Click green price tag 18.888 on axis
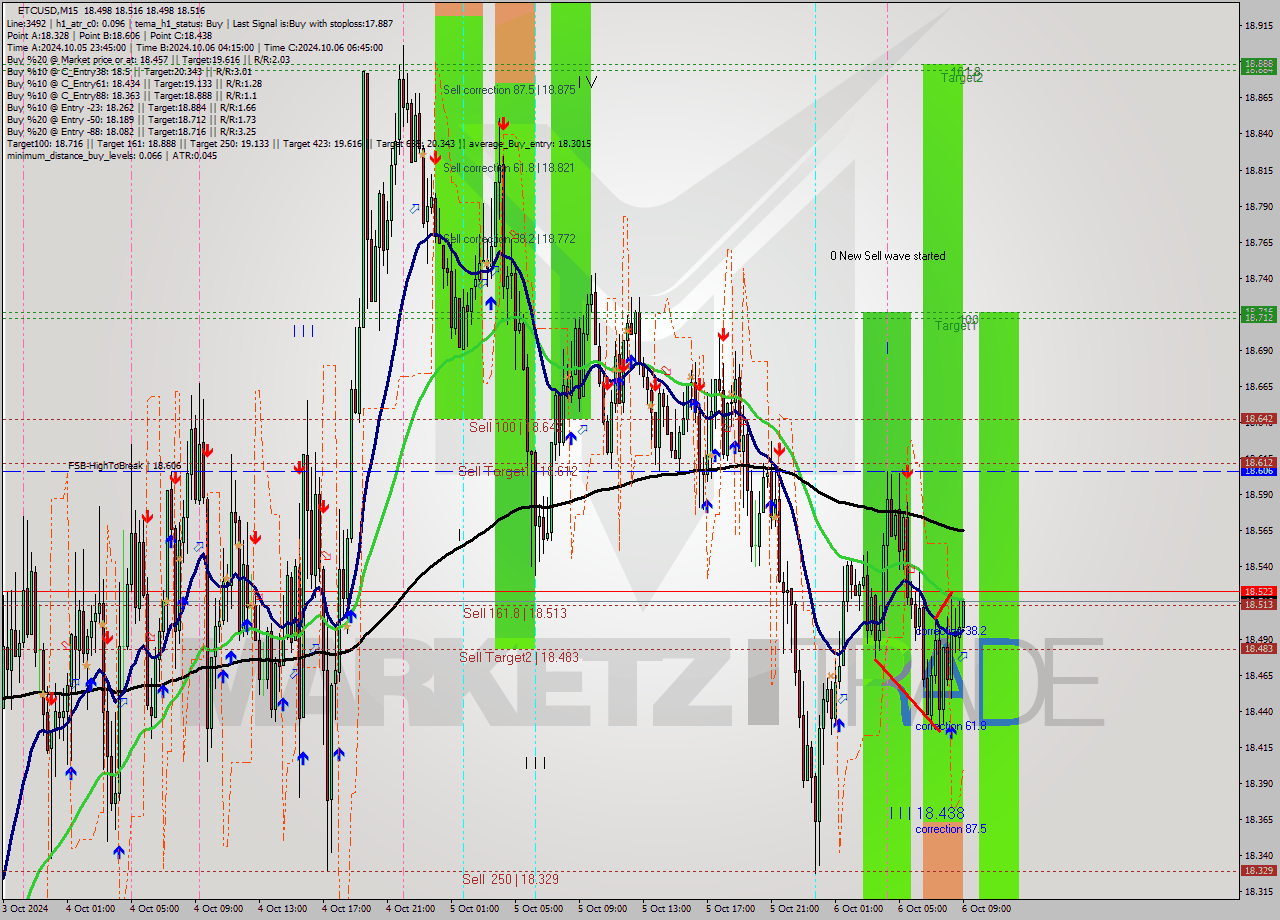The width and height of the screenshot is (1280, 920). click(x=1258, y=63)
